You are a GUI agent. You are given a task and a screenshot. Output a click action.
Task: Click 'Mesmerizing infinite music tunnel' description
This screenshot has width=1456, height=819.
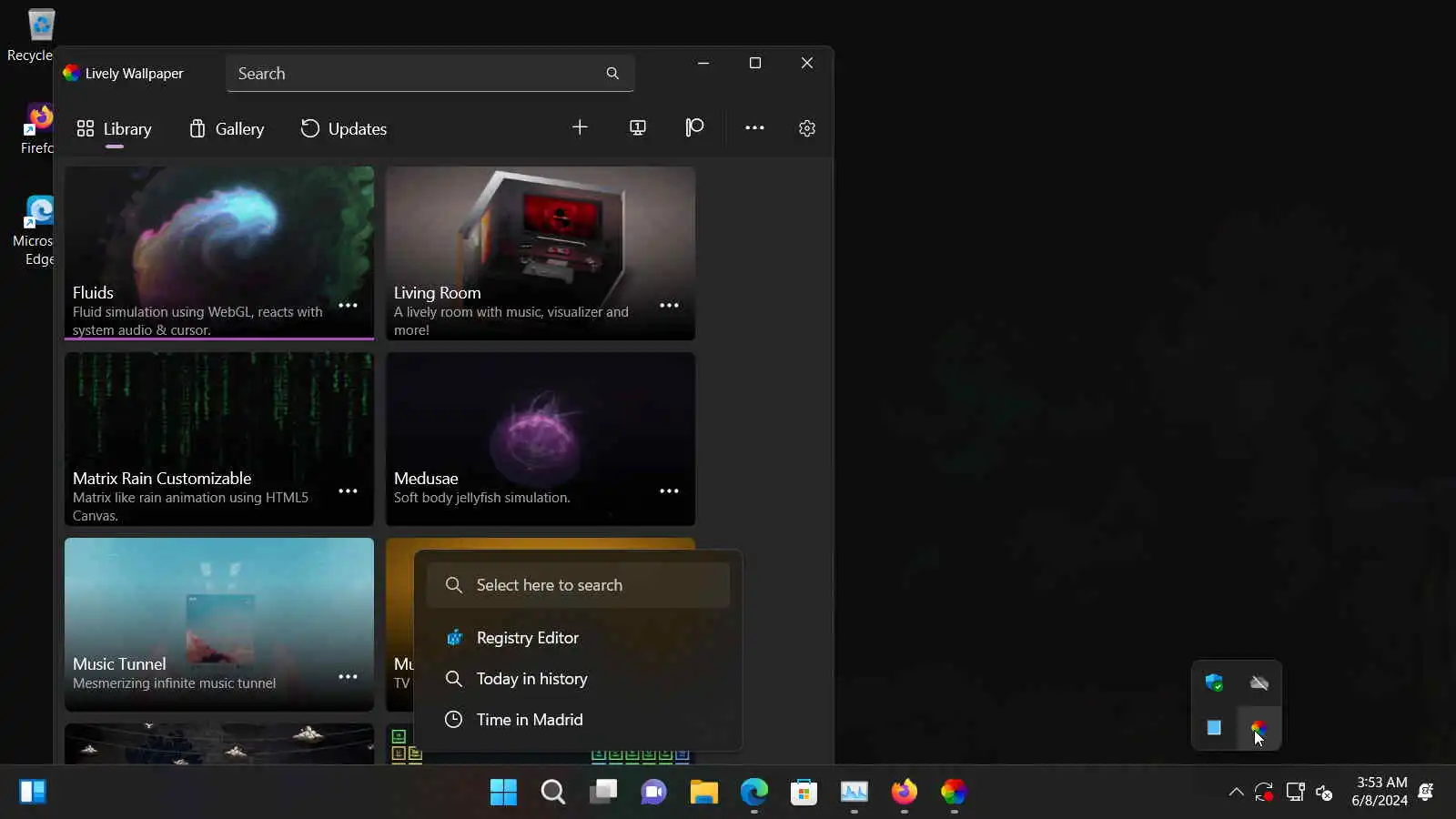click(x=175, y=683)
